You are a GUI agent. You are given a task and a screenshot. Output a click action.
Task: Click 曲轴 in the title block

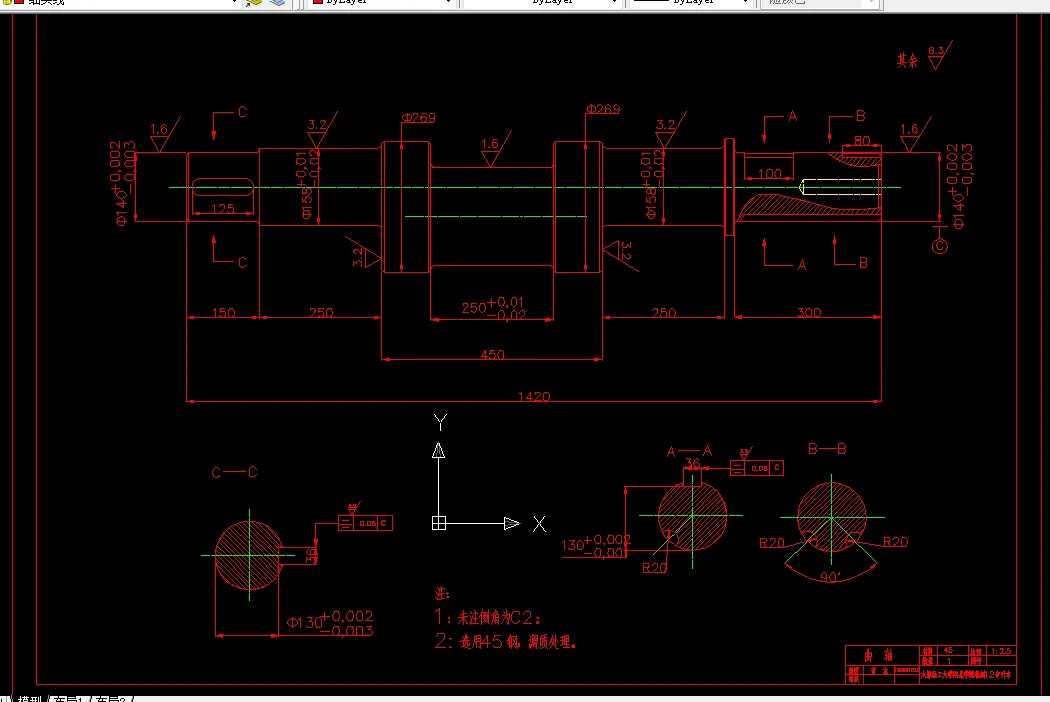[878, 655]
